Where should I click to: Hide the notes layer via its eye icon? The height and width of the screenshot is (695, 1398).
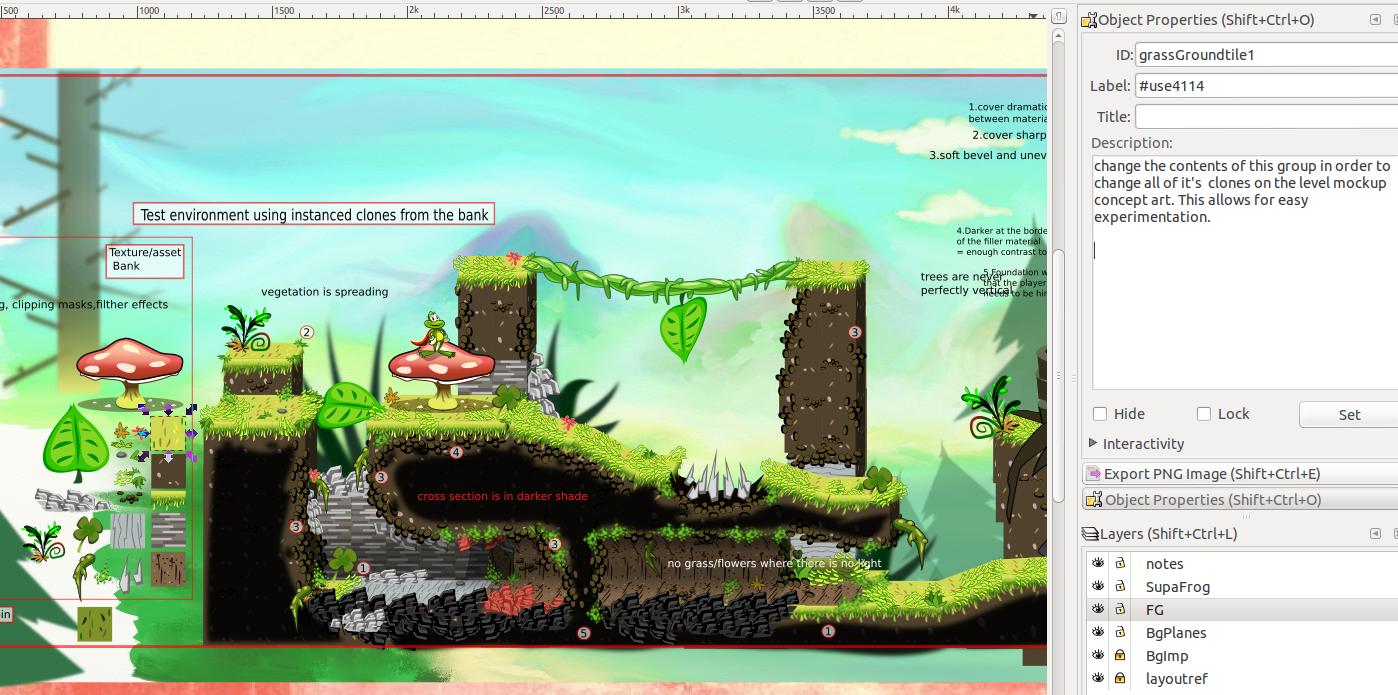click(1097, 562)
